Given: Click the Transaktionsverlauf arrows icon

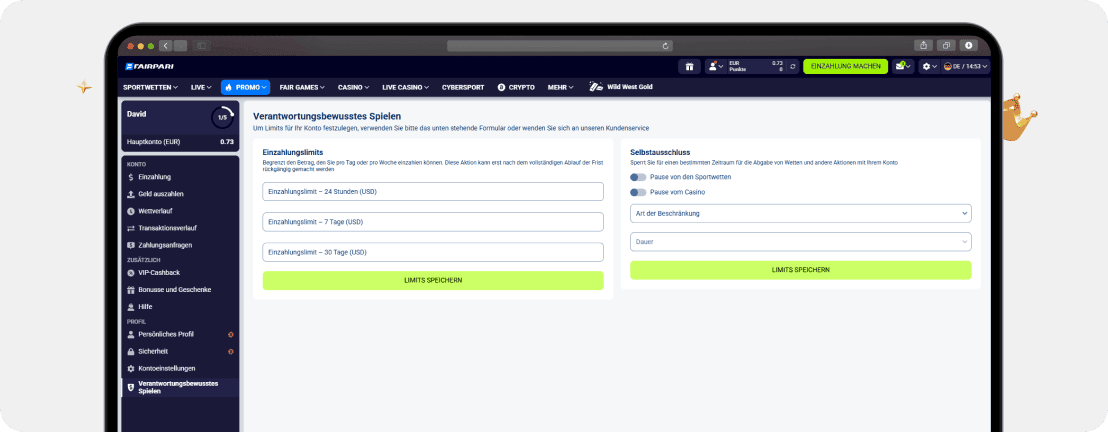Looking at the screenshot, I should [131, 228].
